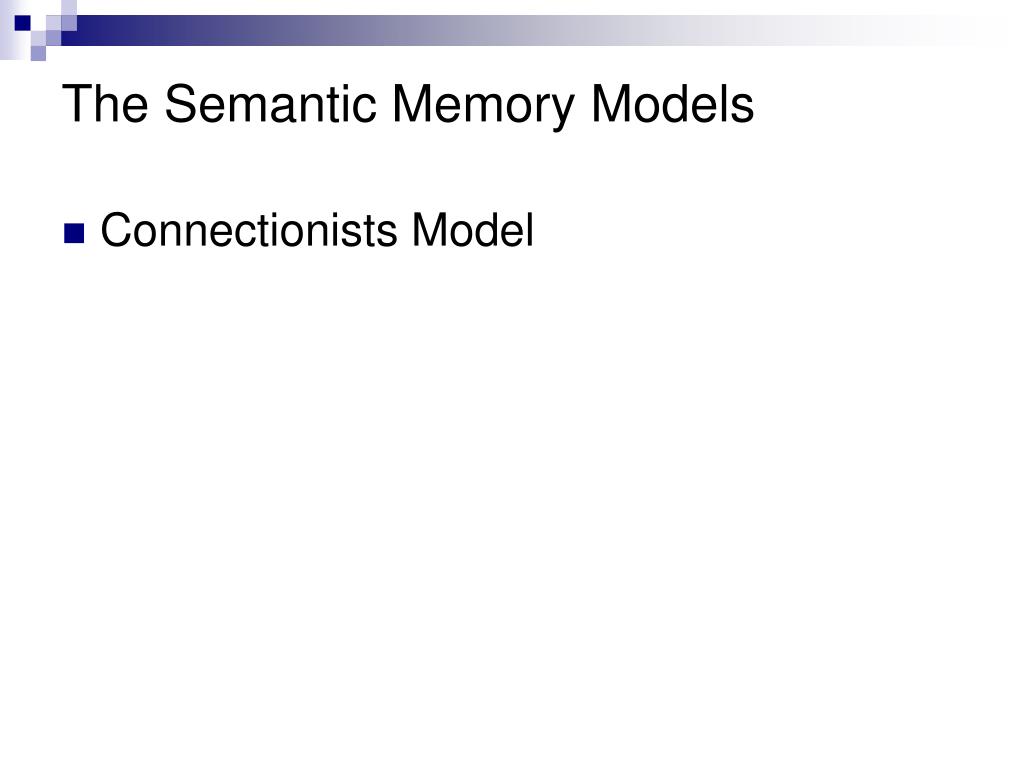
Task: Click the letter 'C' starting 'Connectionists'
Action: tap(117, 230)
